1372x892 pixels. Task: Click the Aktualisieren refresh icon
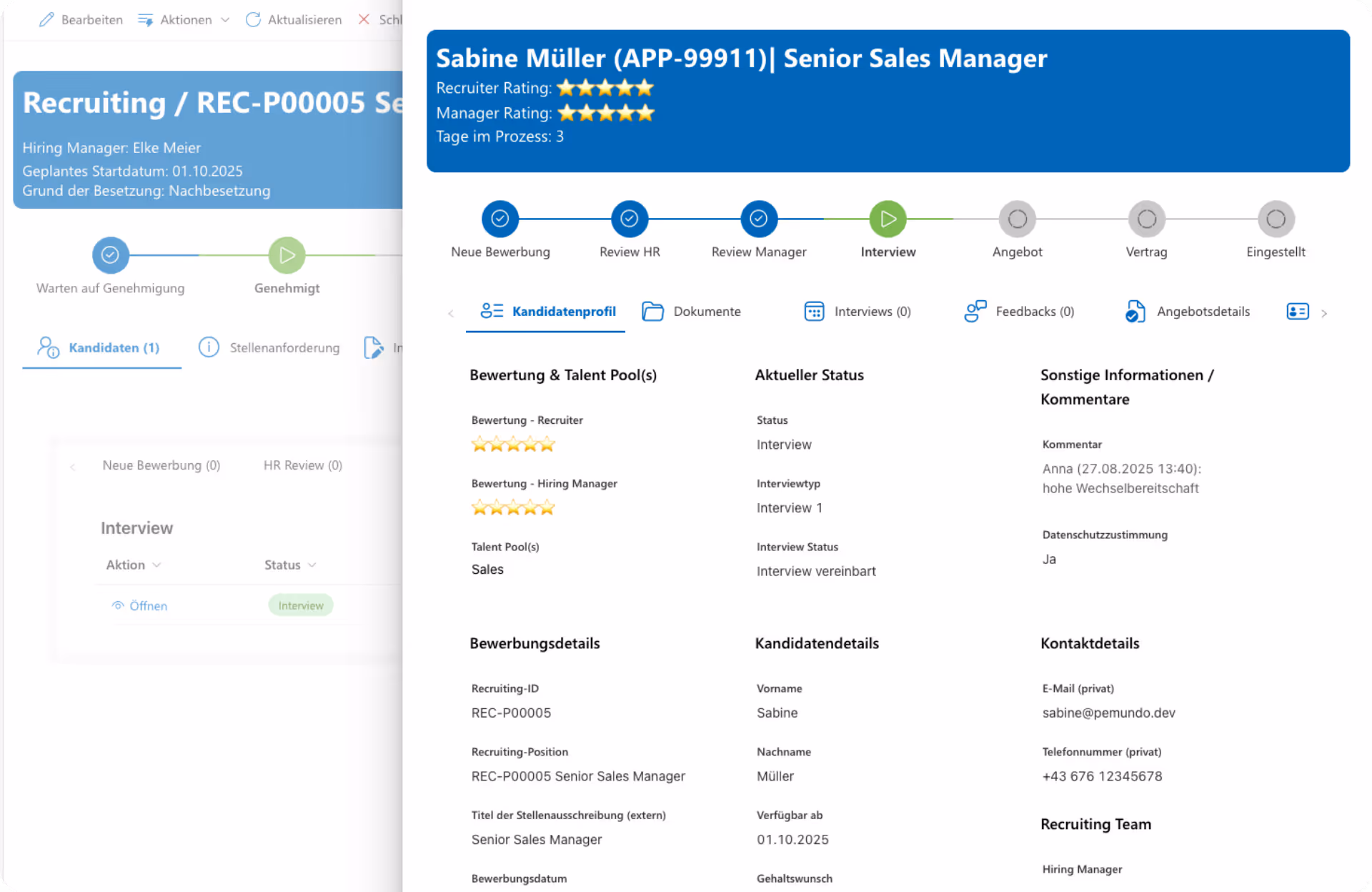[253, 19]
